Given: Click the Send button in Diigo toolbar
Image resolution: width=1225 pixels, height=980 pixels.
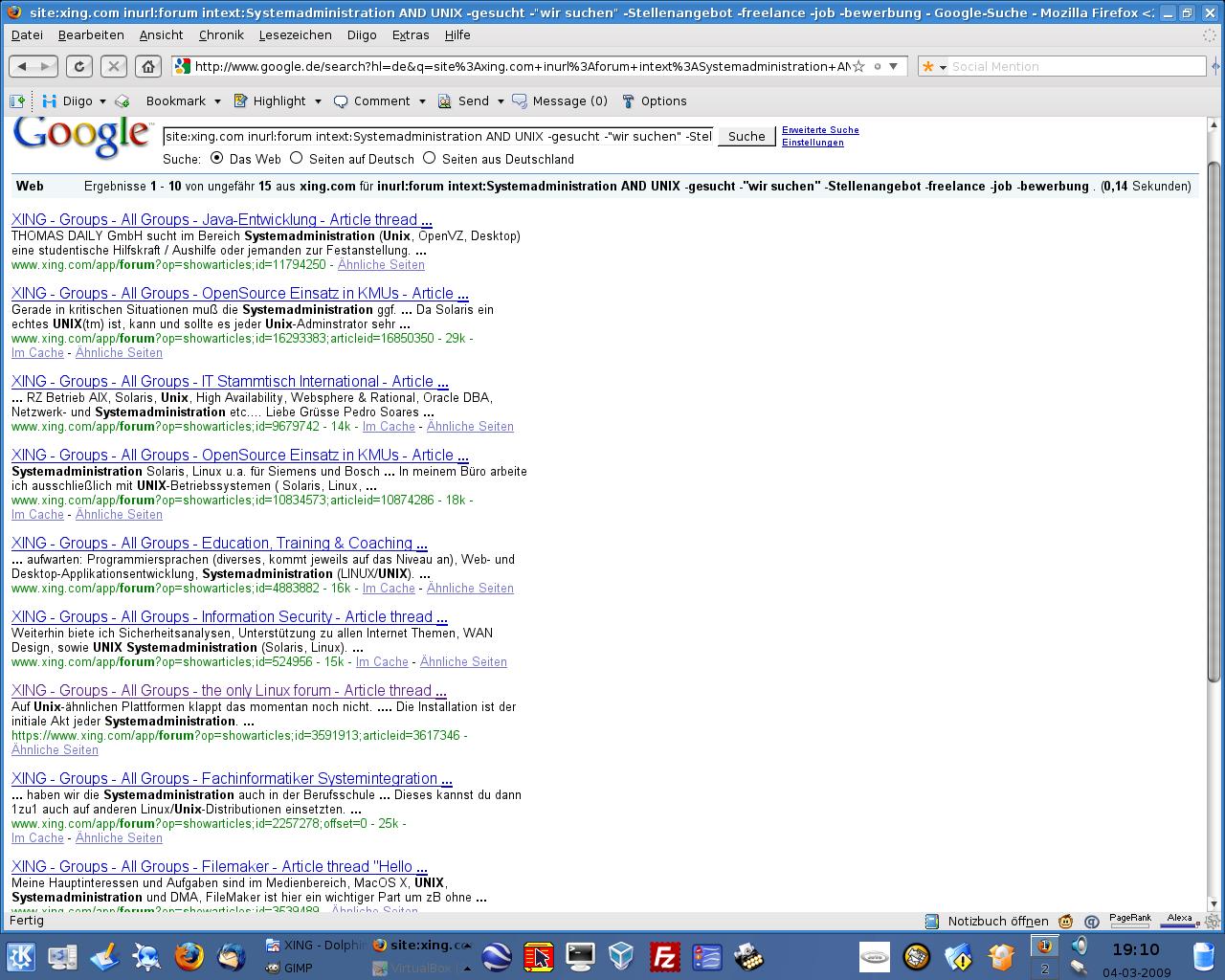Looking at the screenshot, I should [463, 100].
